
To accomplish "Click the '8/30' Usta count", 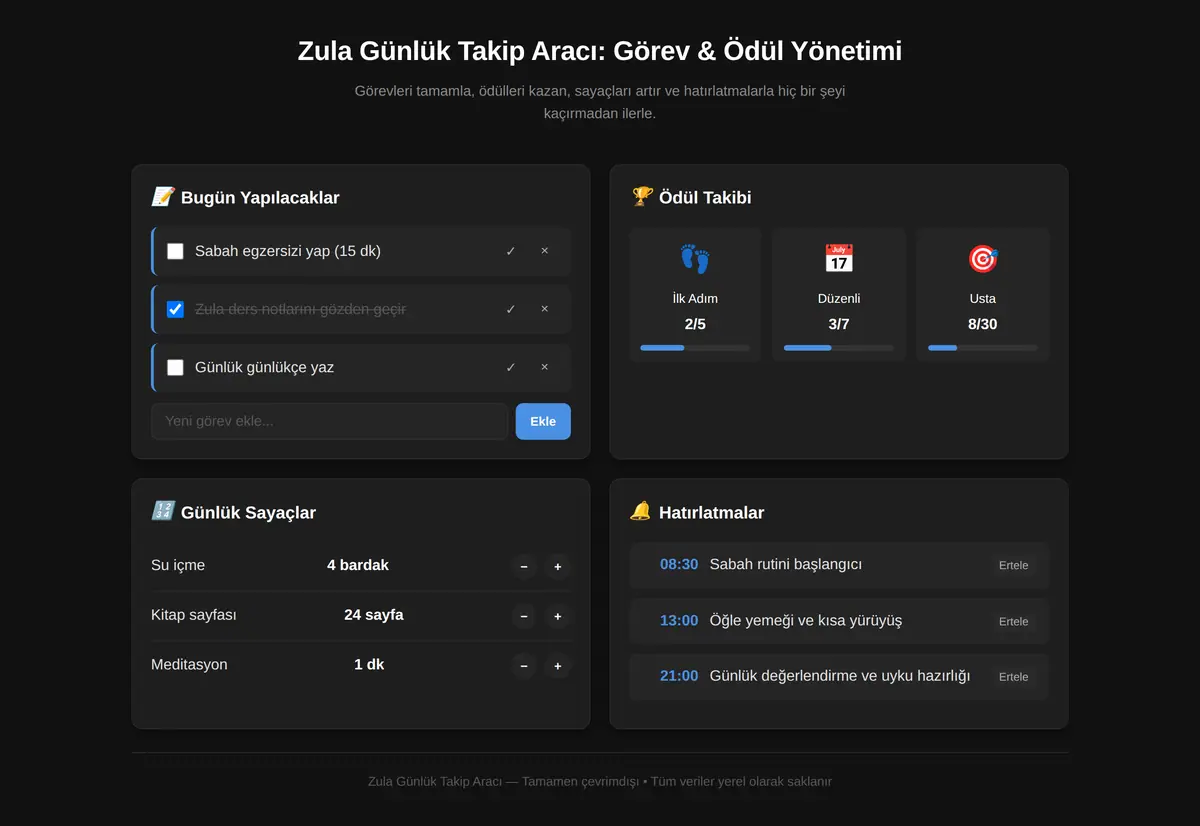I will coord(983,324).
